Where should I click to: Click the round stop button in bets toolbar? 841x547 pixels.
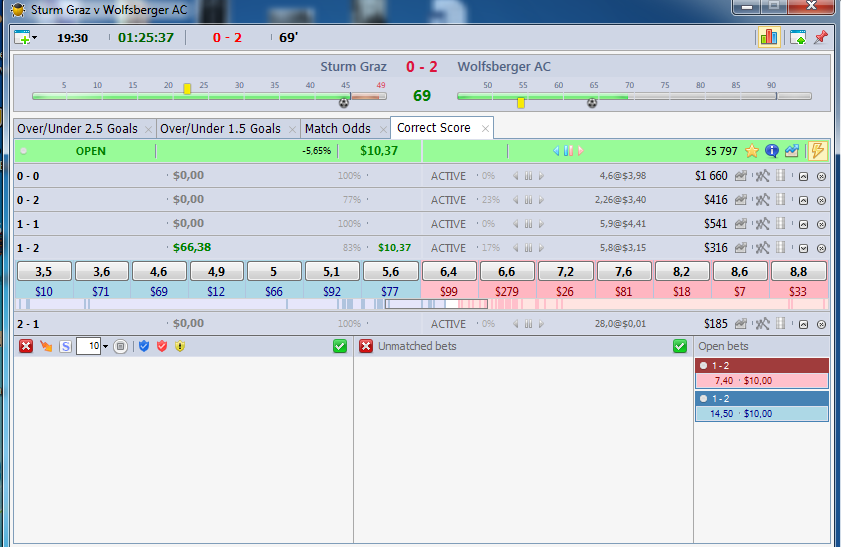[121, 346]
